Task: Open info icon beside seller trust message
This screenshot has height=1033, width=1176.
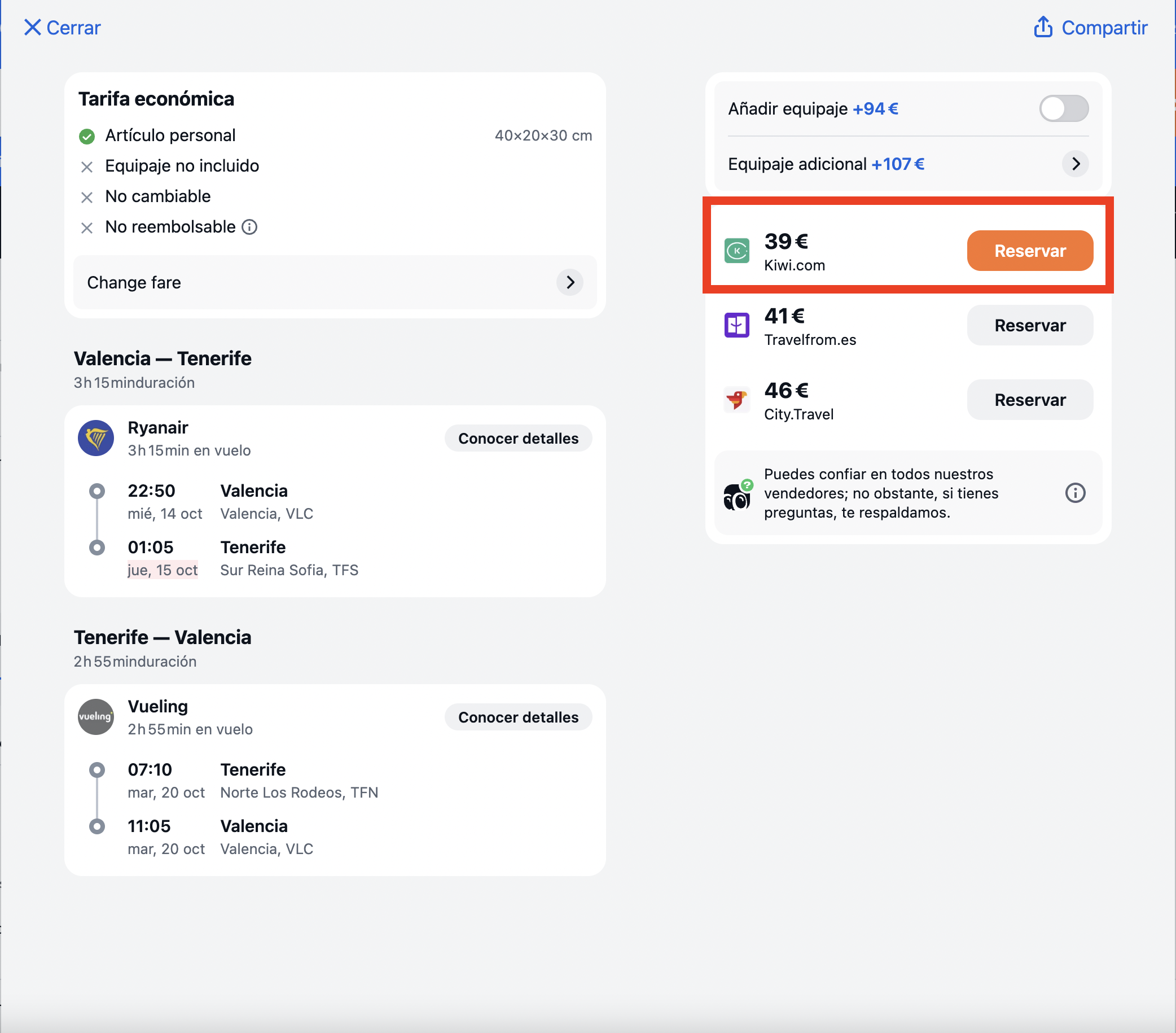Action: [1075, 493]
